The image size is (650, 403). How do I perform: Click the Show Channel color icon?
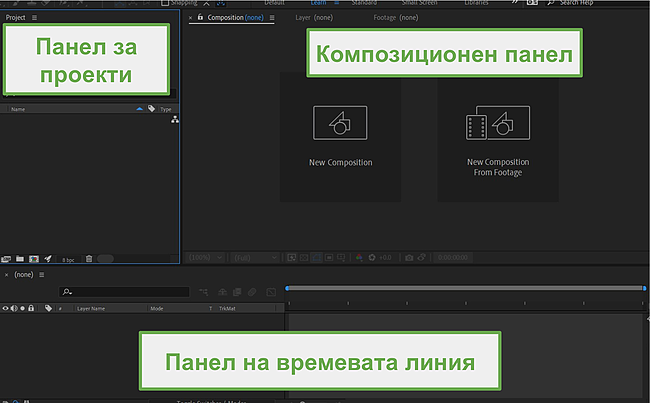[x=359, y=257]
